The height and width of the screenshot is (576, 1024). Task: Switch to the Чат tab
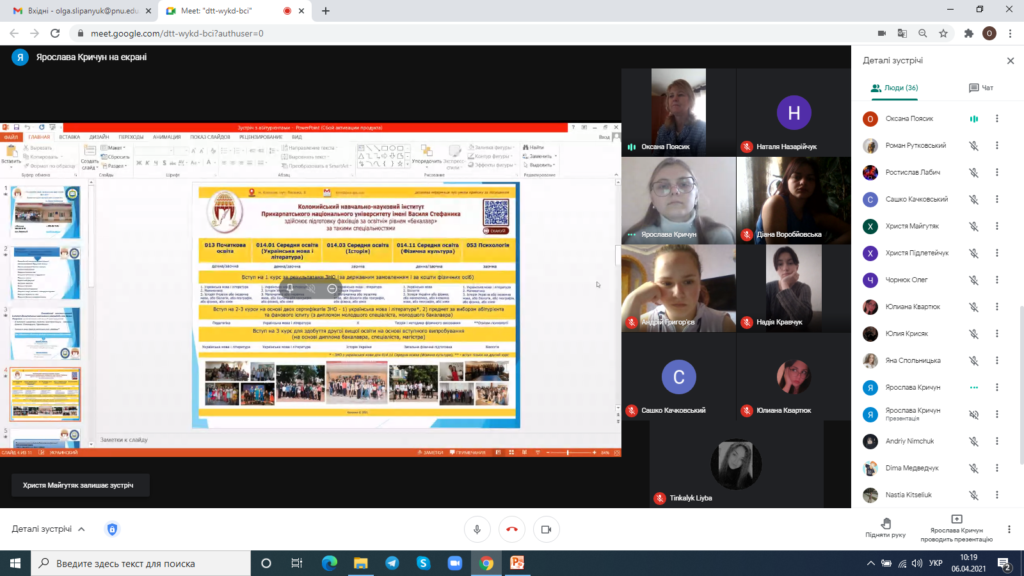pyautogui.click(x=981, y=88)
